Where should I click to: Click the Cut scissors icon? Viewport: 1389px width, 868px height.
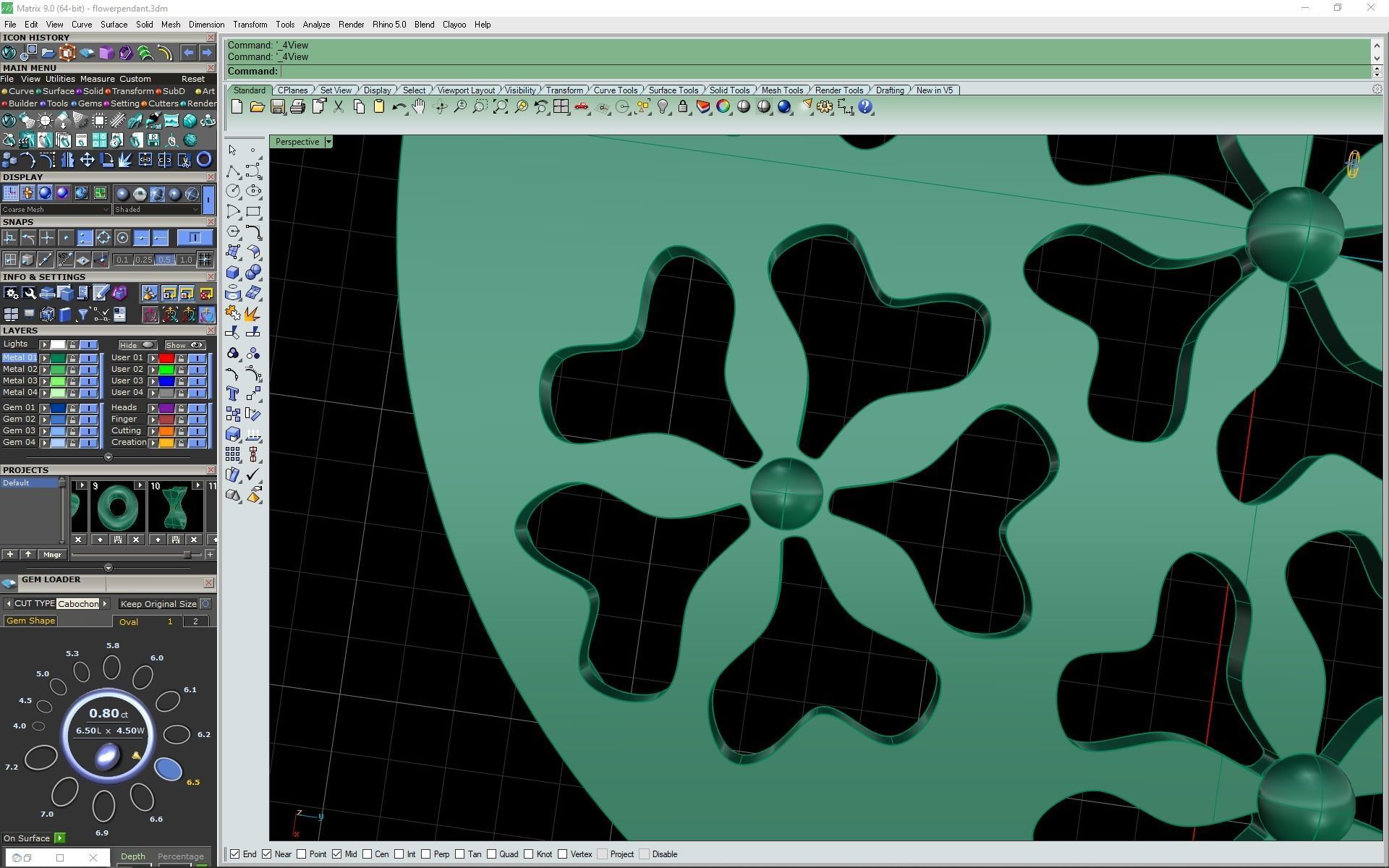coord(338,107)
